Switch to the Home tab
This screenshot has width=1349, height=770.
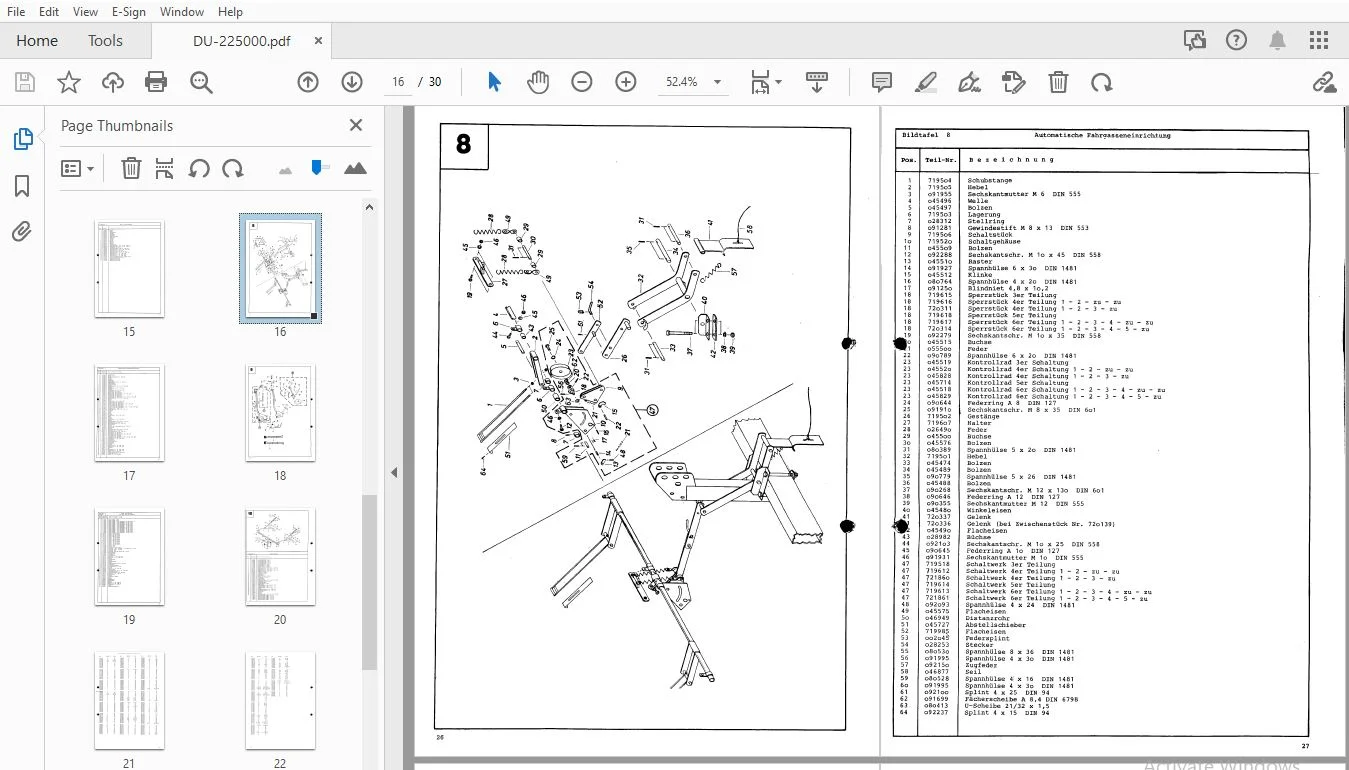tap(37, 41)
